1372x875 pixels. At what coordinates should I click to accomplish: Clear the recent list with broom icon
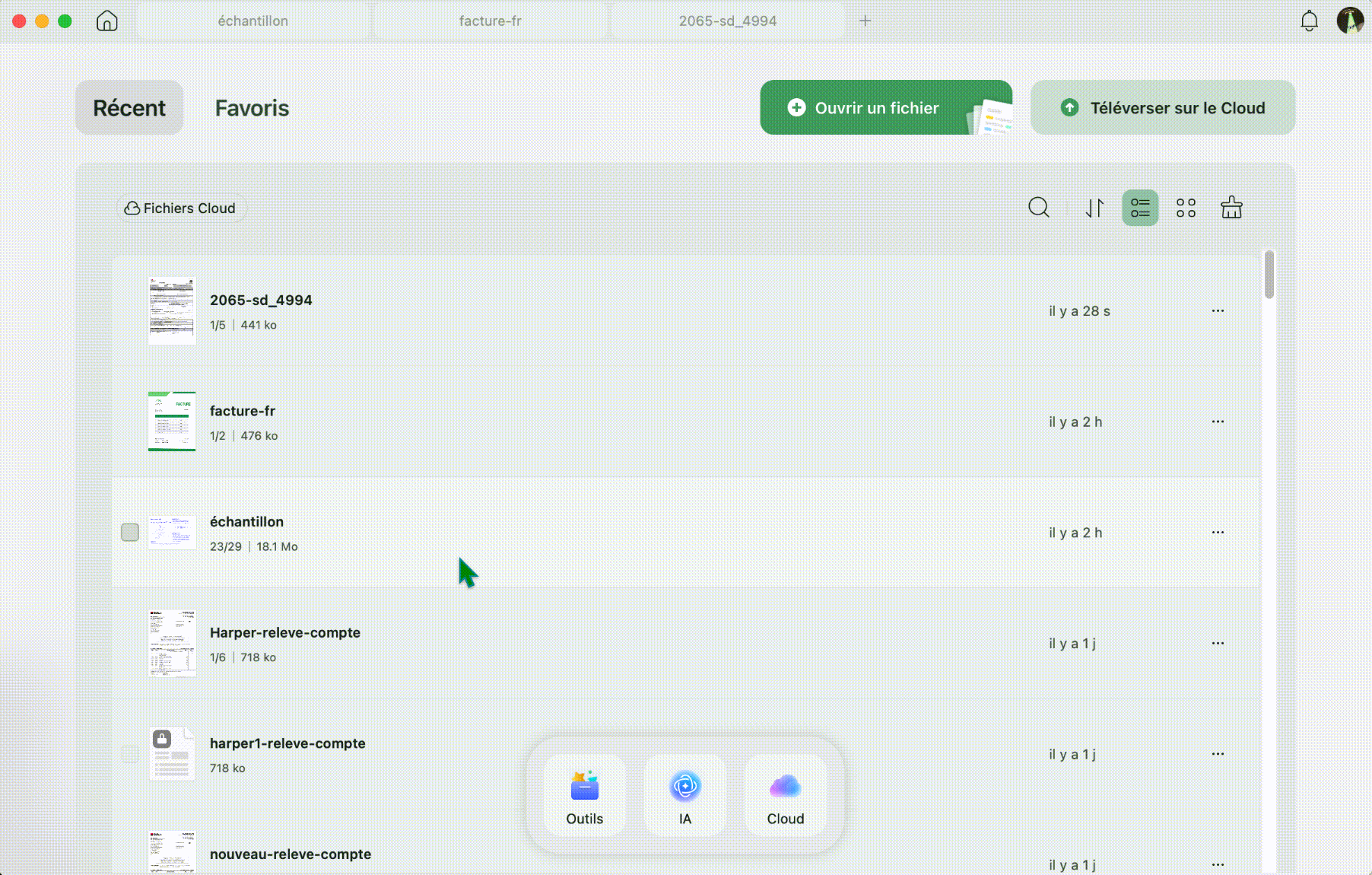tap(1231, 208)
